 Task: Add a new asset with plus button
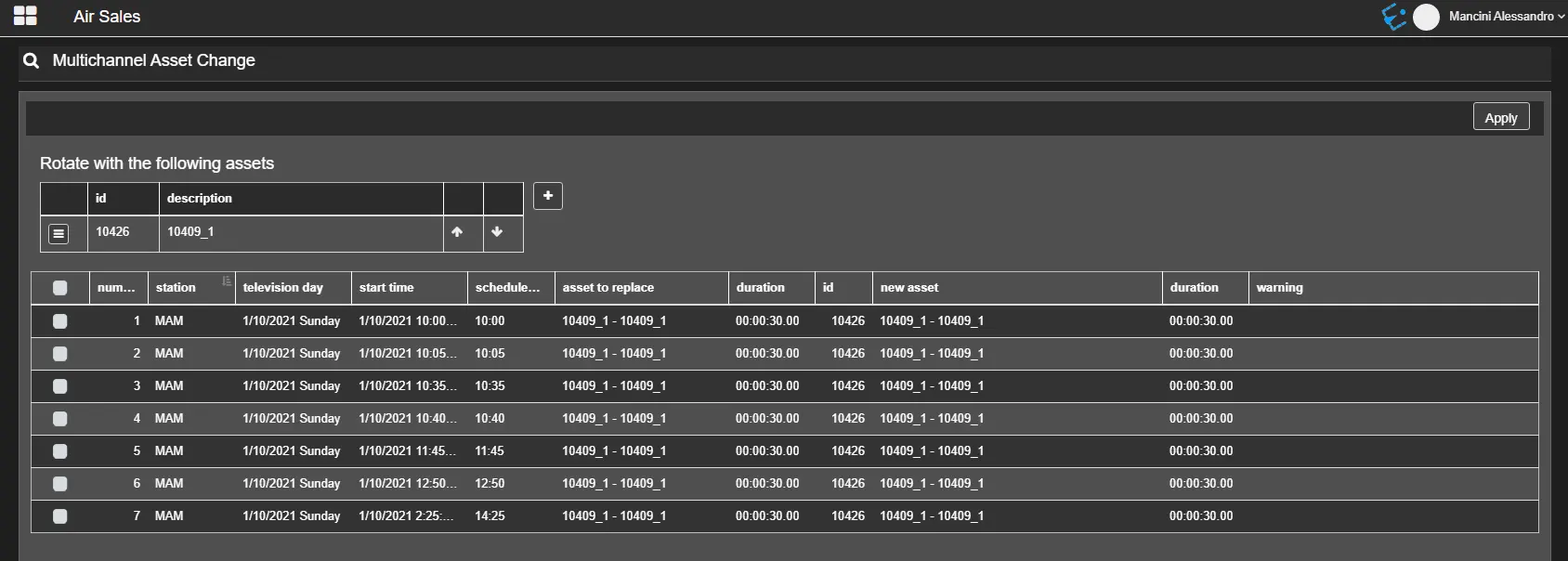pos(548,196)
